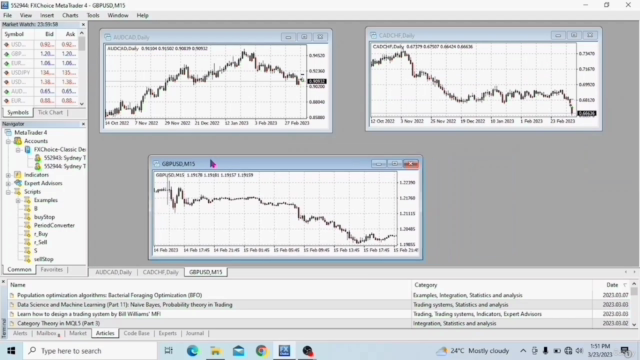The image size is (640, 360).
Task: Open the Charts menu
Action: pos(70,16)
